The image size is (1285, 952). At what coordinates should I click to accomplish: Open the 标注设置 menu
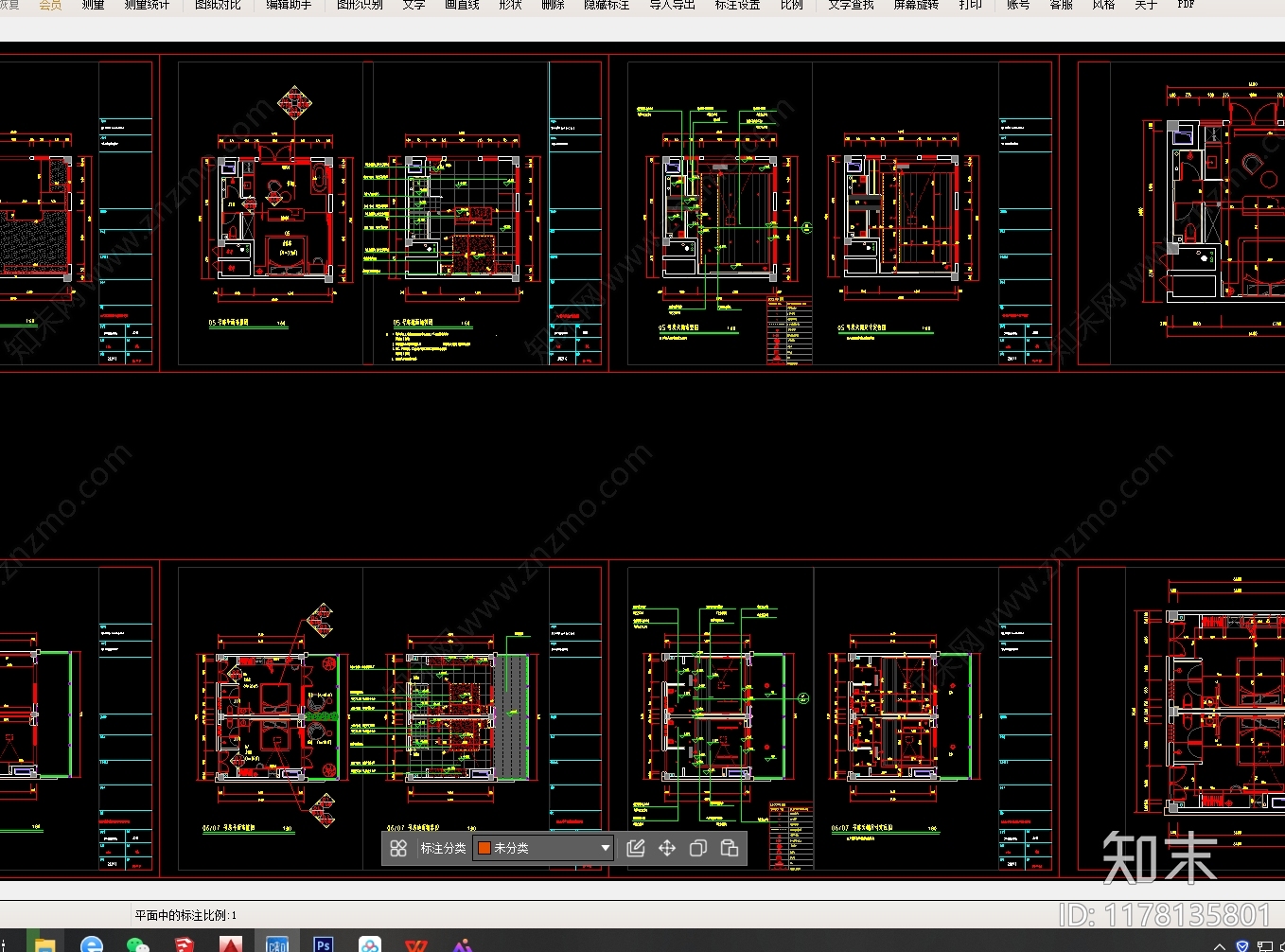(x=737, y=5)
